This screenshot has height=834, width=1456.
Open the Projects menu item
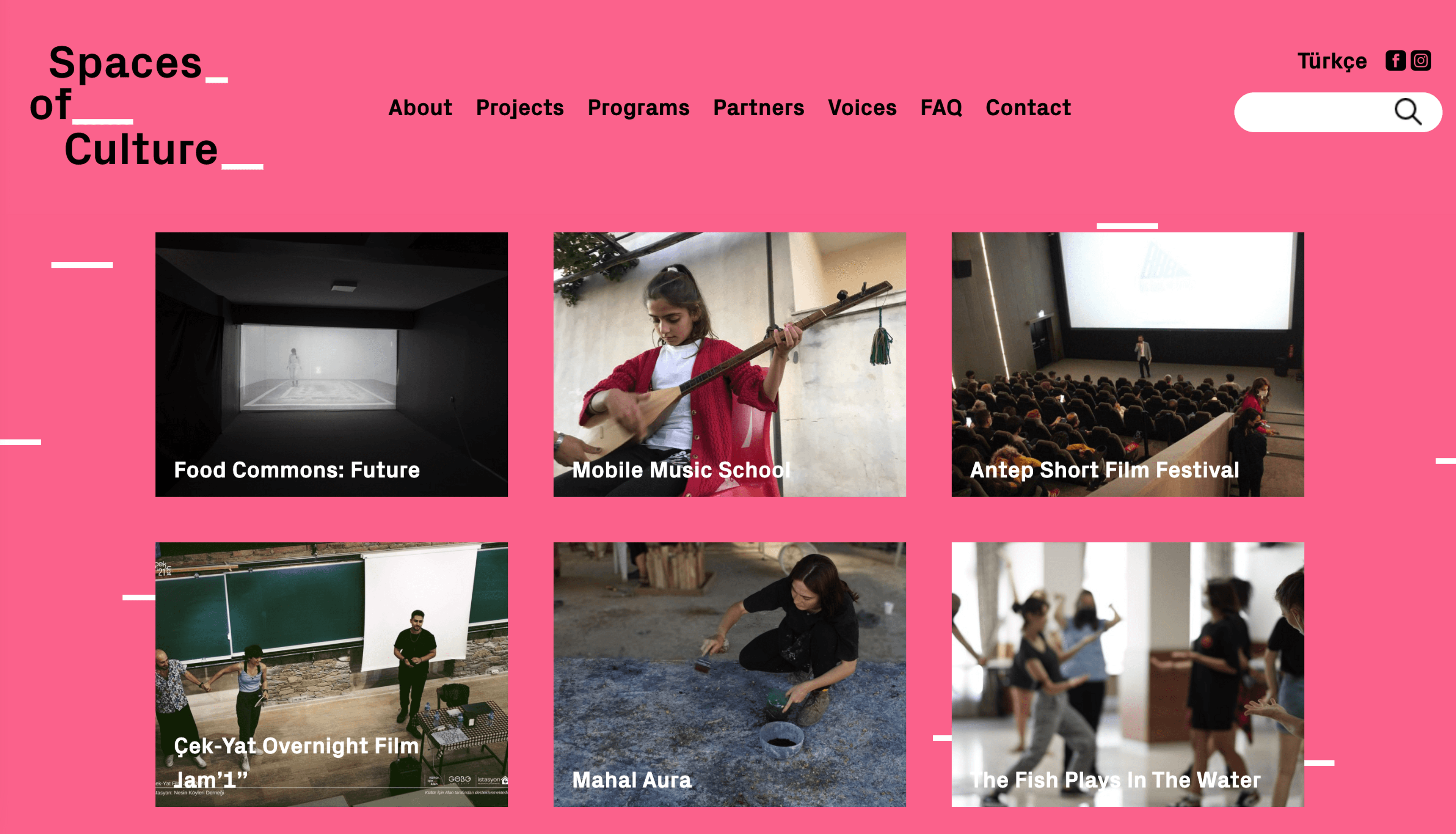pos(520,108)
